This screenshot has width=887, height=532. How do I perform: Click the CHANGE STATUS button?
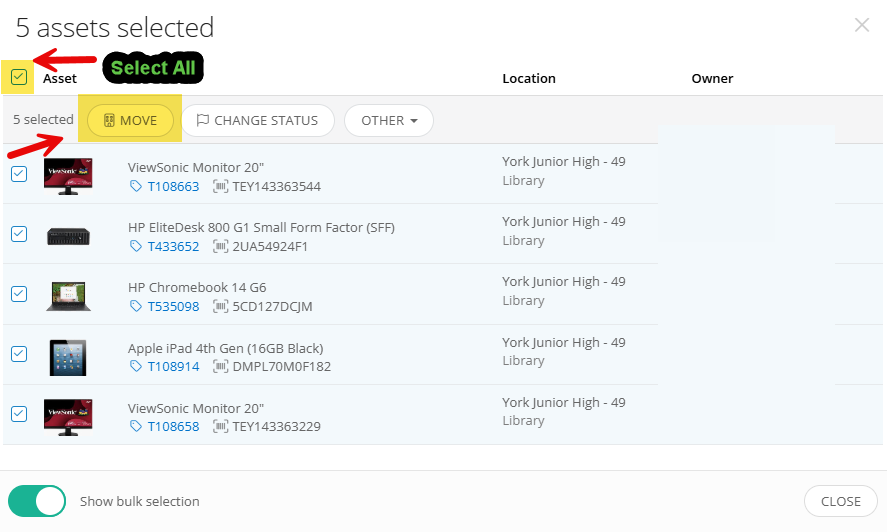(256, 121)
